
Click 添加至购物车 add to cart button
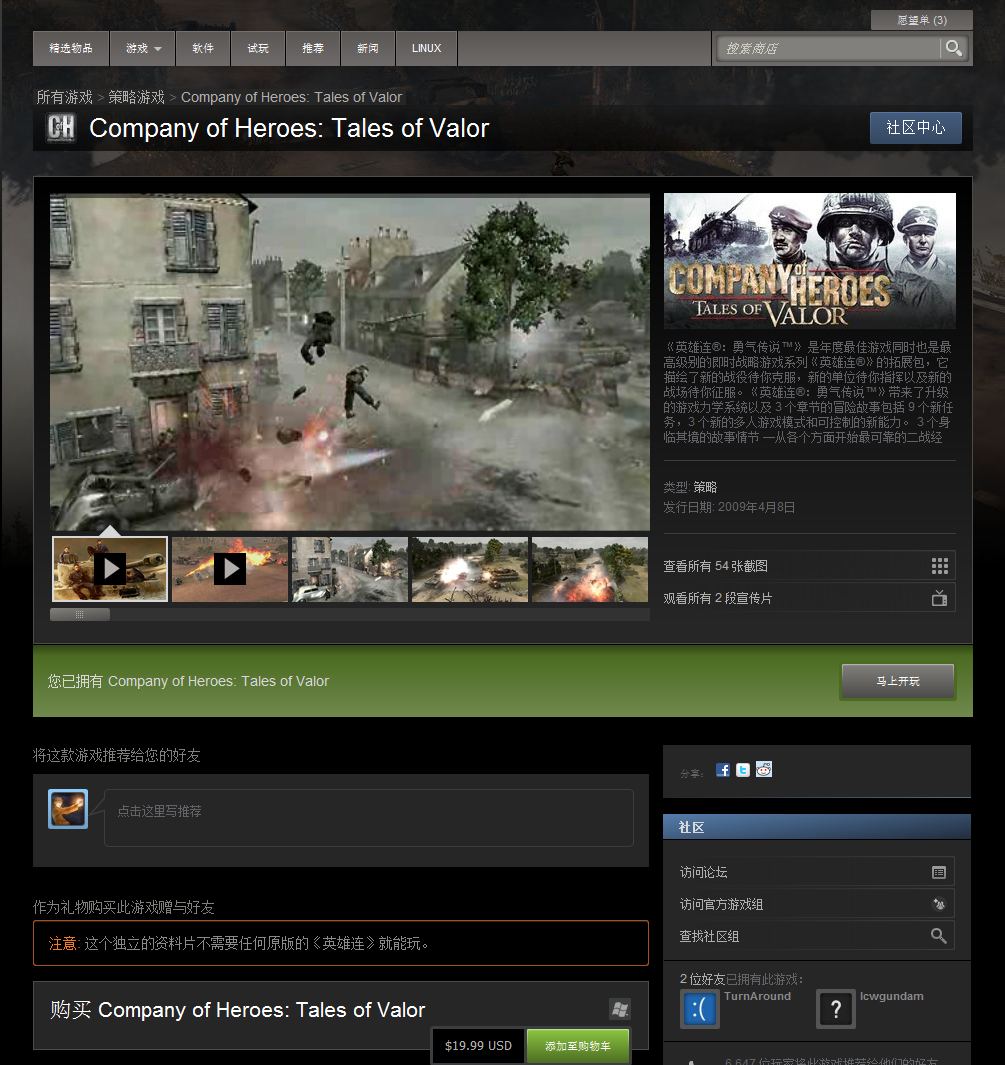click(x=578, y=1046)
